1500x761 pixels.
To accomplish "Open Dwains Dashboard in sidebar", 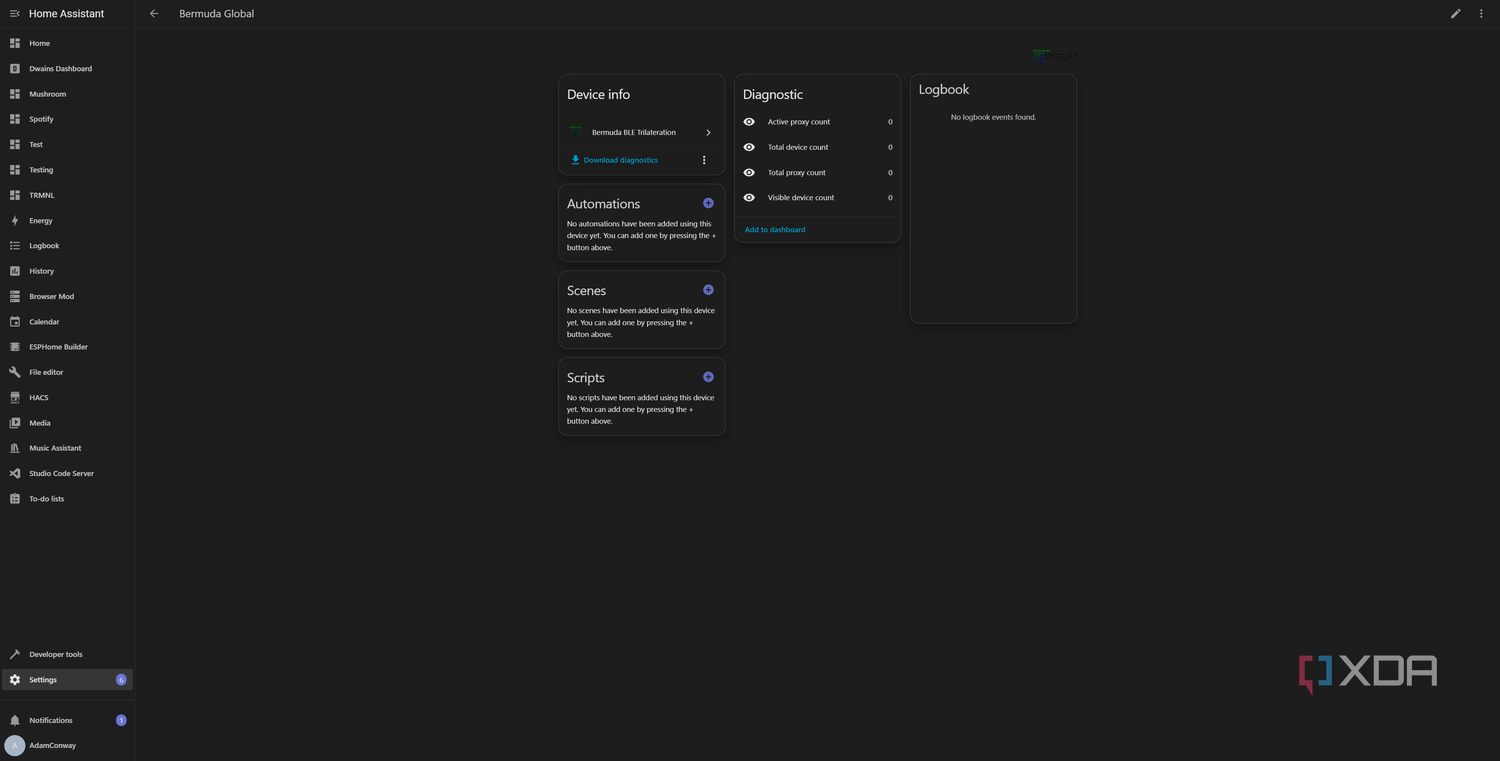I will point(67,69).
